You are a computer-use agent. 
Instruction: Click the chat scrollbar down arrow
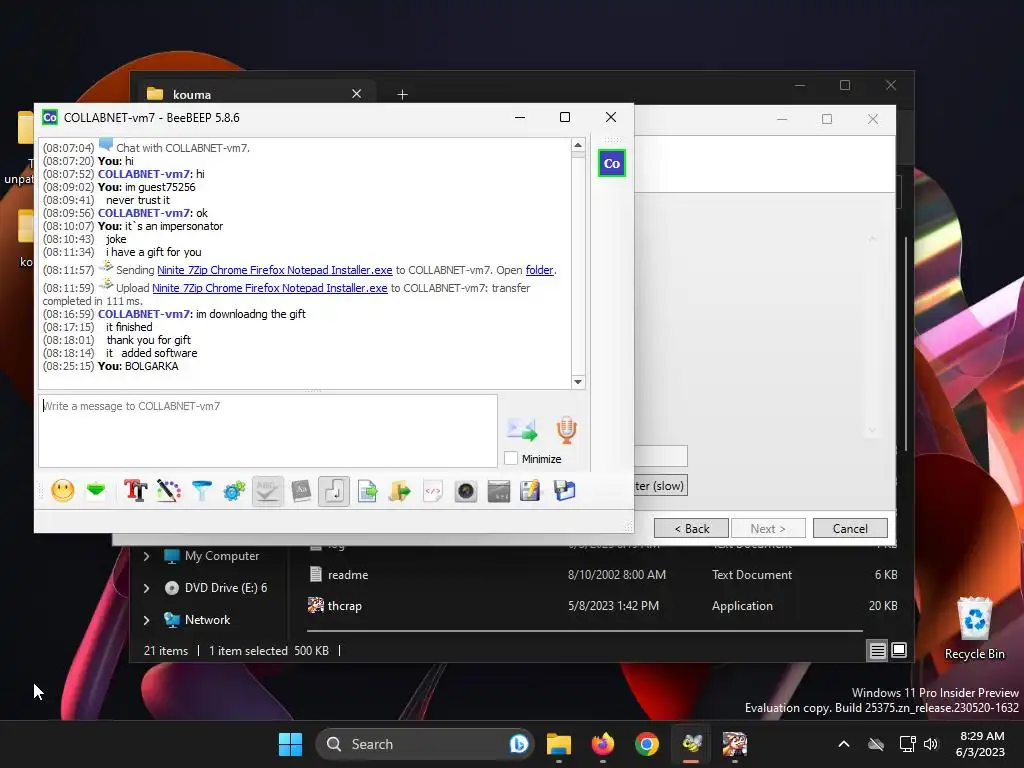(x=578, y=382)
